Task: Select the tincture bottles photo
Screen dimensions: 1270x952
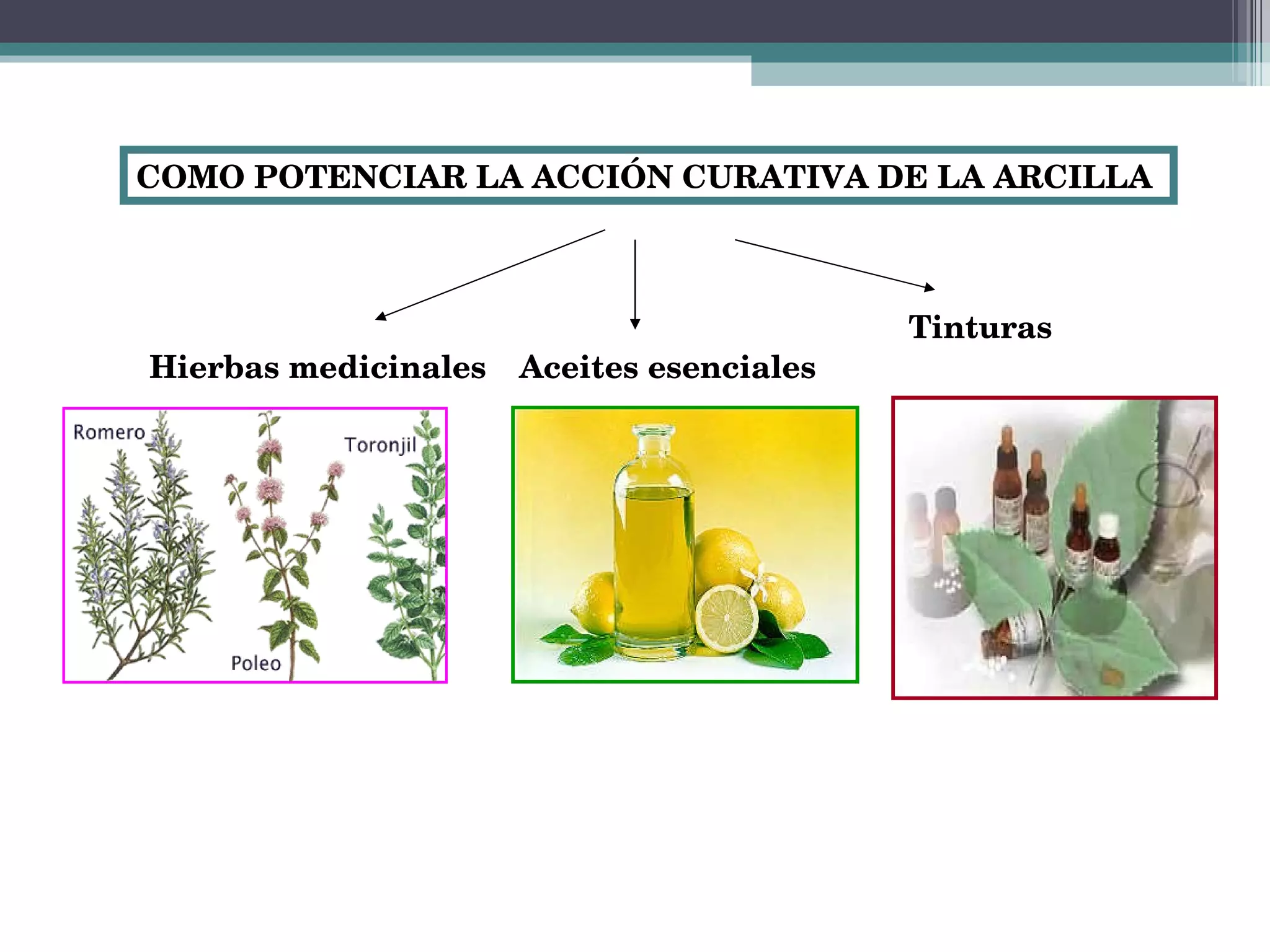Action: click(x=1054, y=548)
